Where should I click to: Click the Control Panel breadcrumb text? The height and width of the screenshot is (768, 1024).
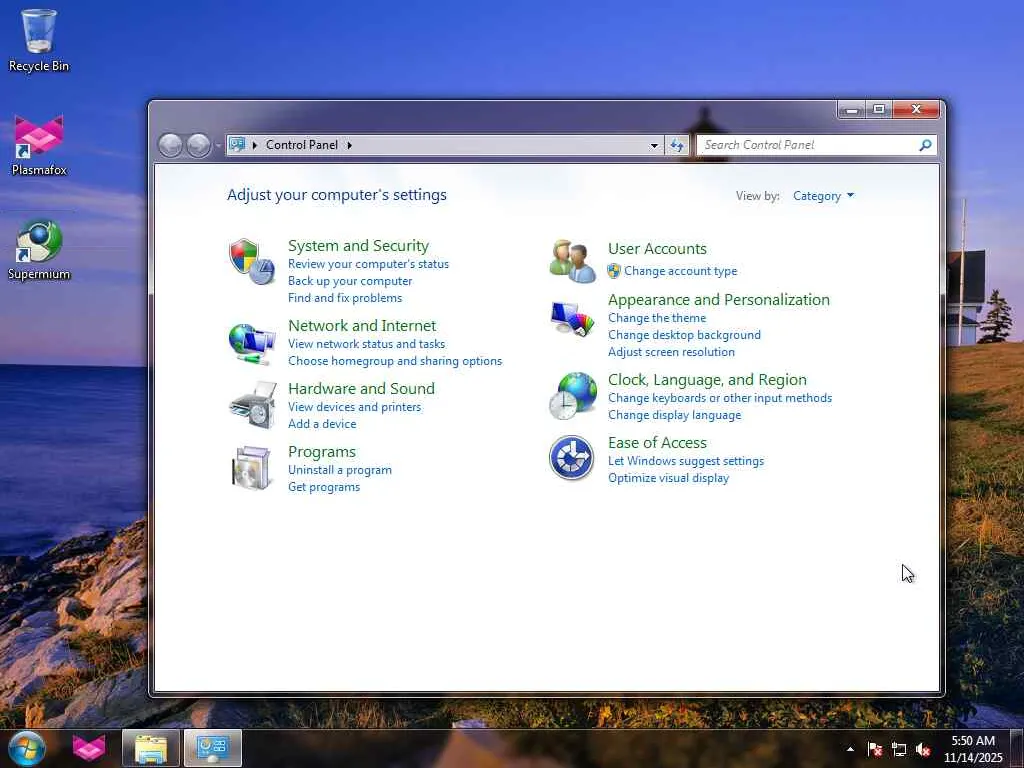point(302,145)
